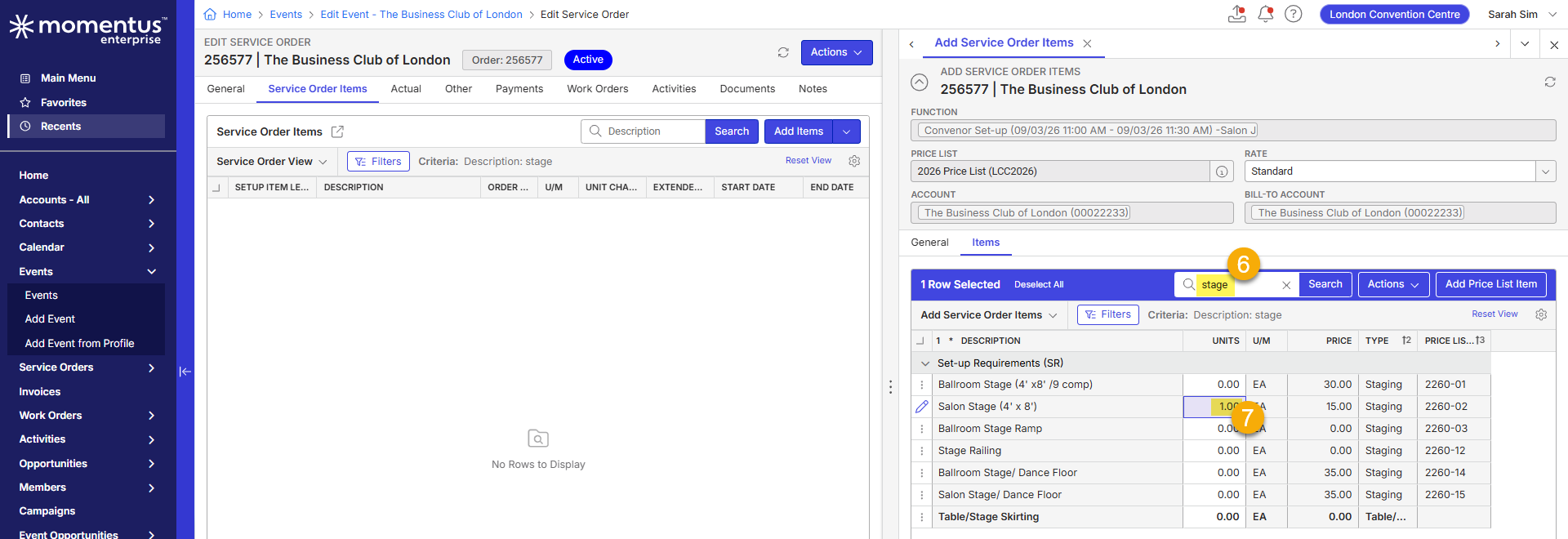Image resolution: width=1568 pixels, height=539 pixels.
Task: Open row menu for Salon Stage/ Dance Floor
Action: point(922,495)
